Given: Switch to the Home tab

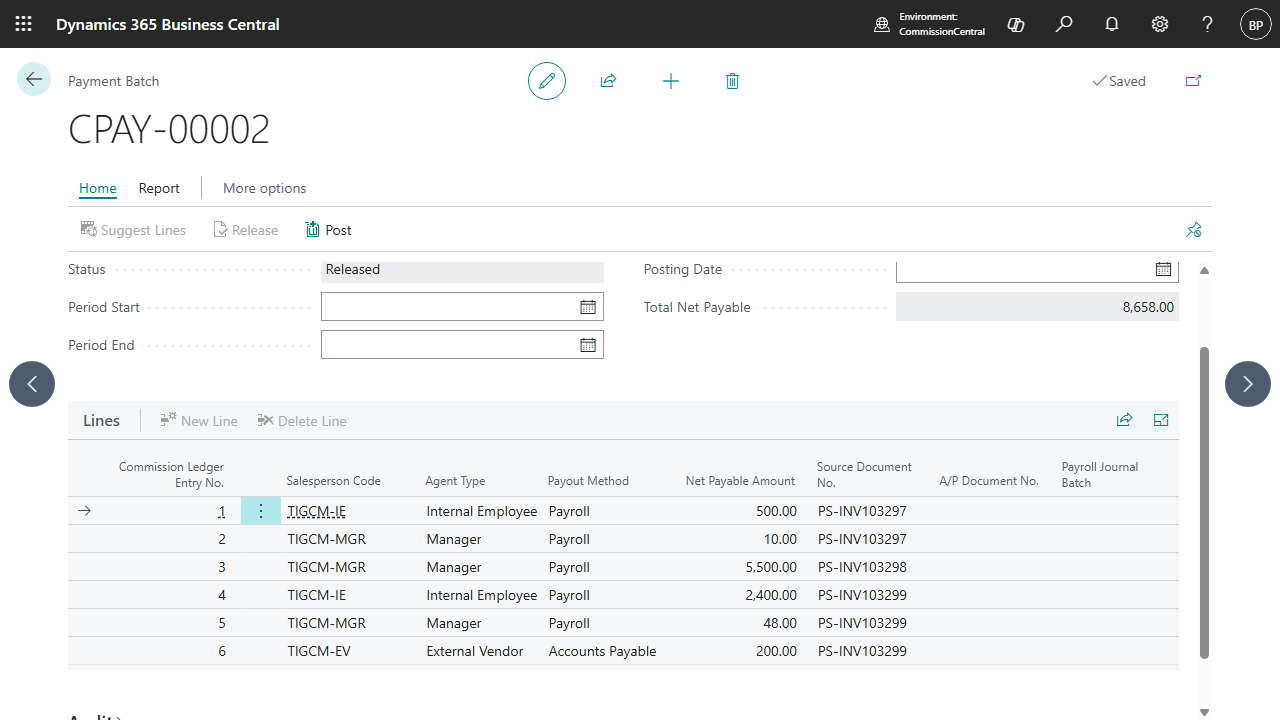Looking at the screenshot, I should [x=98, y=188].
